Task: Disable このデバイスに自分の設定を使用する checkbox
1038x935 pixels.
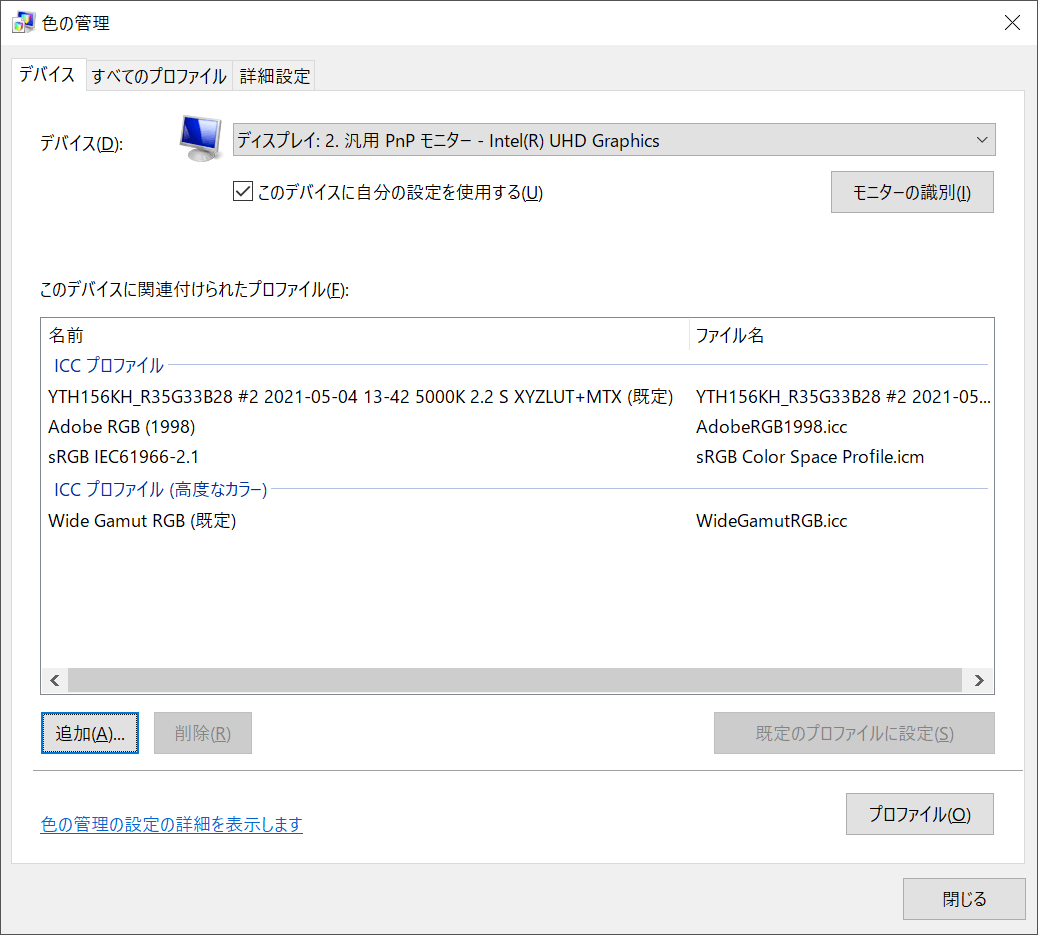Action: pos(243,191)
